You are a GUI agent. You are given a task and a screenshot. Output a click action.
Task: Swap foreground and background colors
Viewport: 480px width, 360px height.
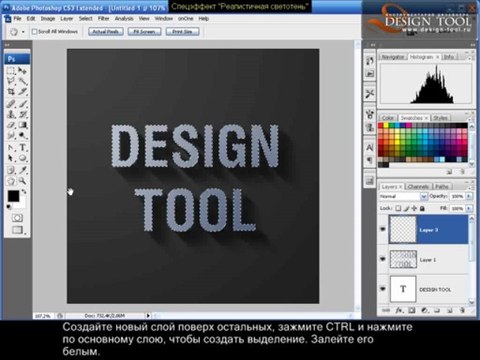(24, 192)
